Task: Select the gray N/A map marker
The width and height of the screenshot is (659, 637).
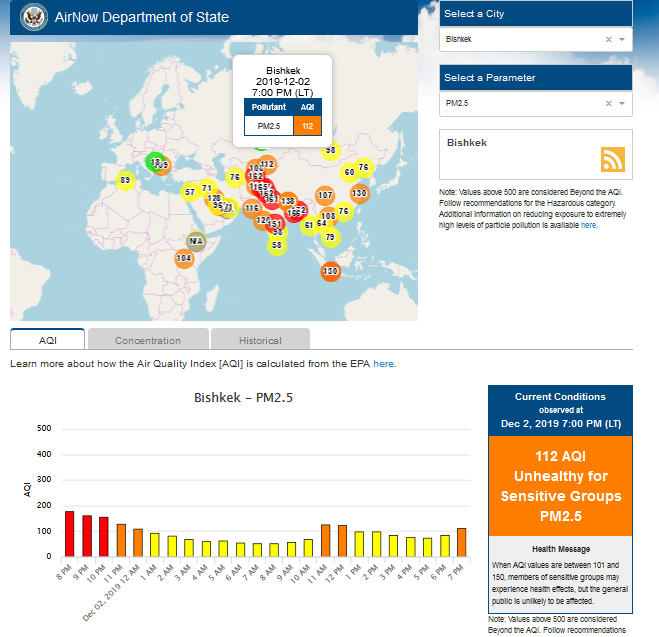Action: tap(196, 241)
